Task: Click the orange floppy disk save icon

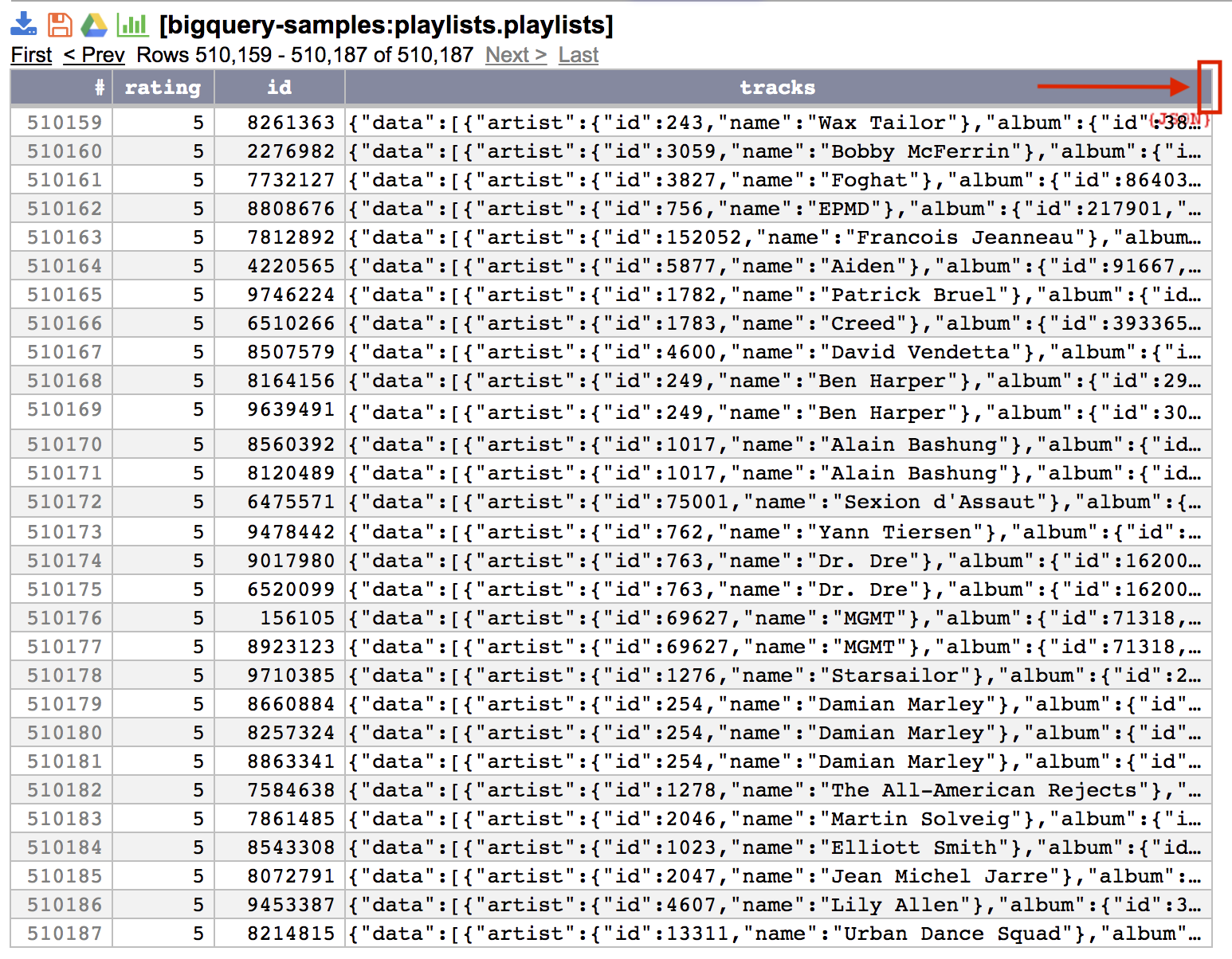Action: [x=60, y=25]
